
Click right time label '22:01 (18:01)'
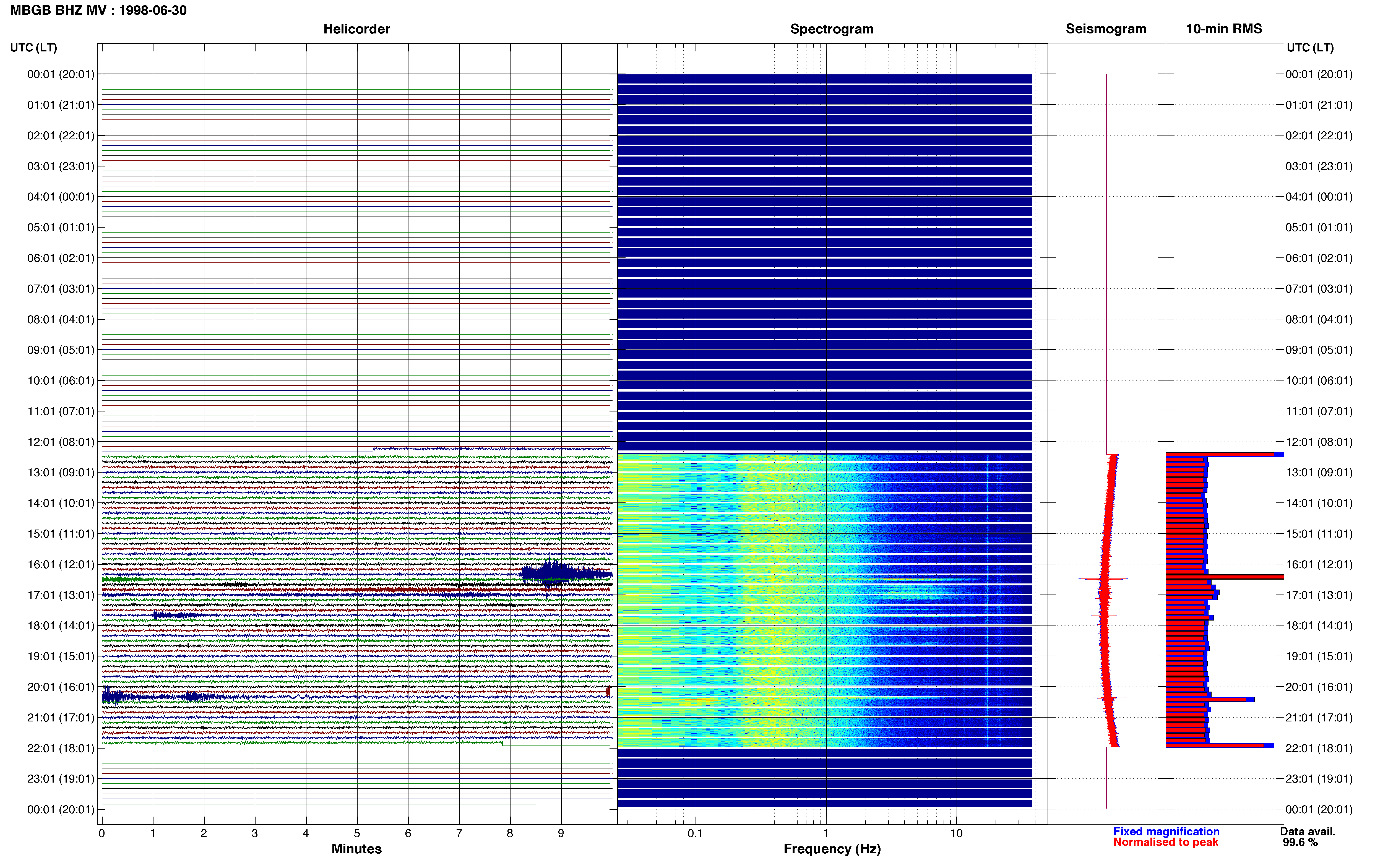click(1319, 748)
